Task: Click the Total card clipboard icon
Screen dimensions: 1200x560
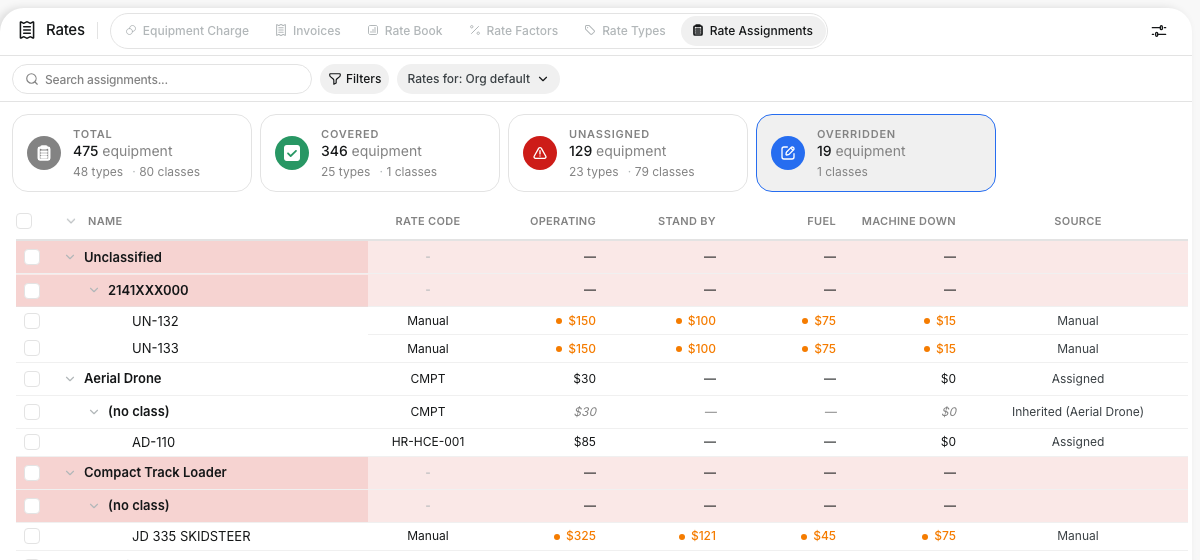Action: pyautogui.click(x=43, y=153)
